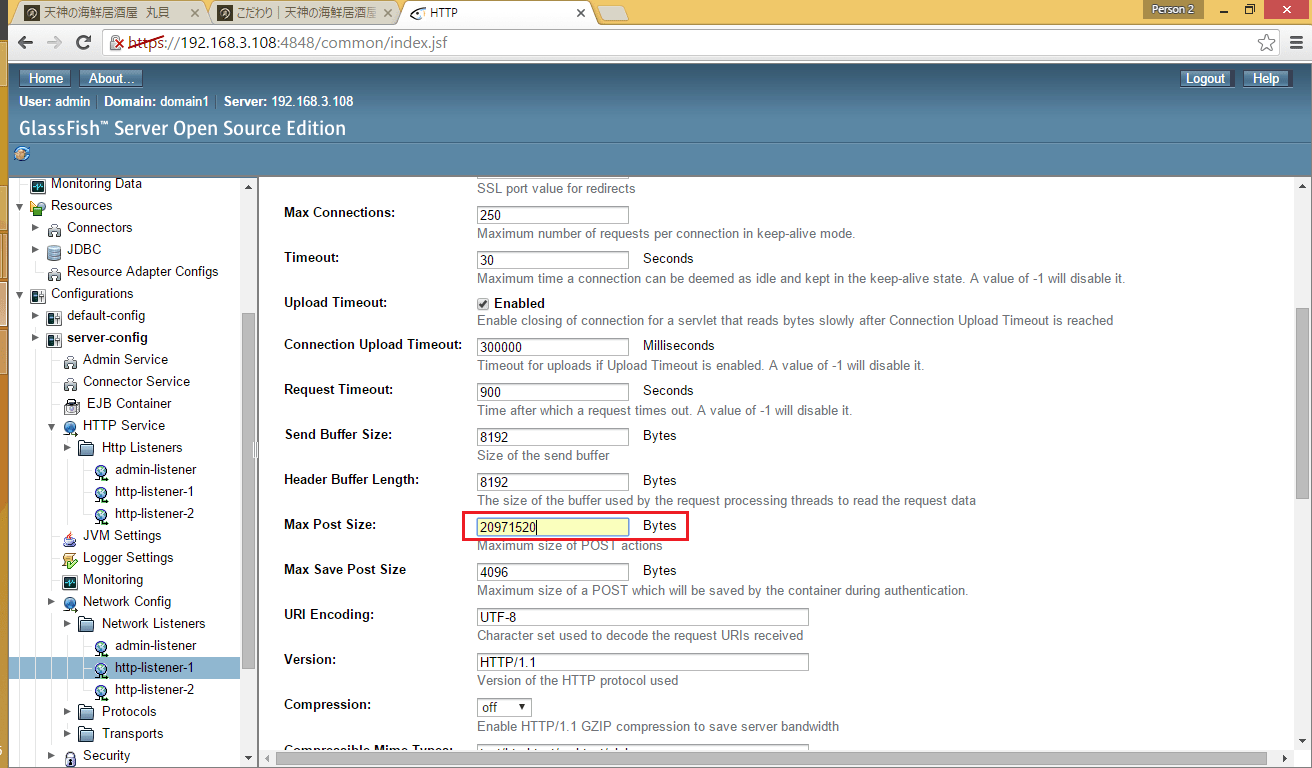
Task: Open the Help button
Action: (1266, 79)
